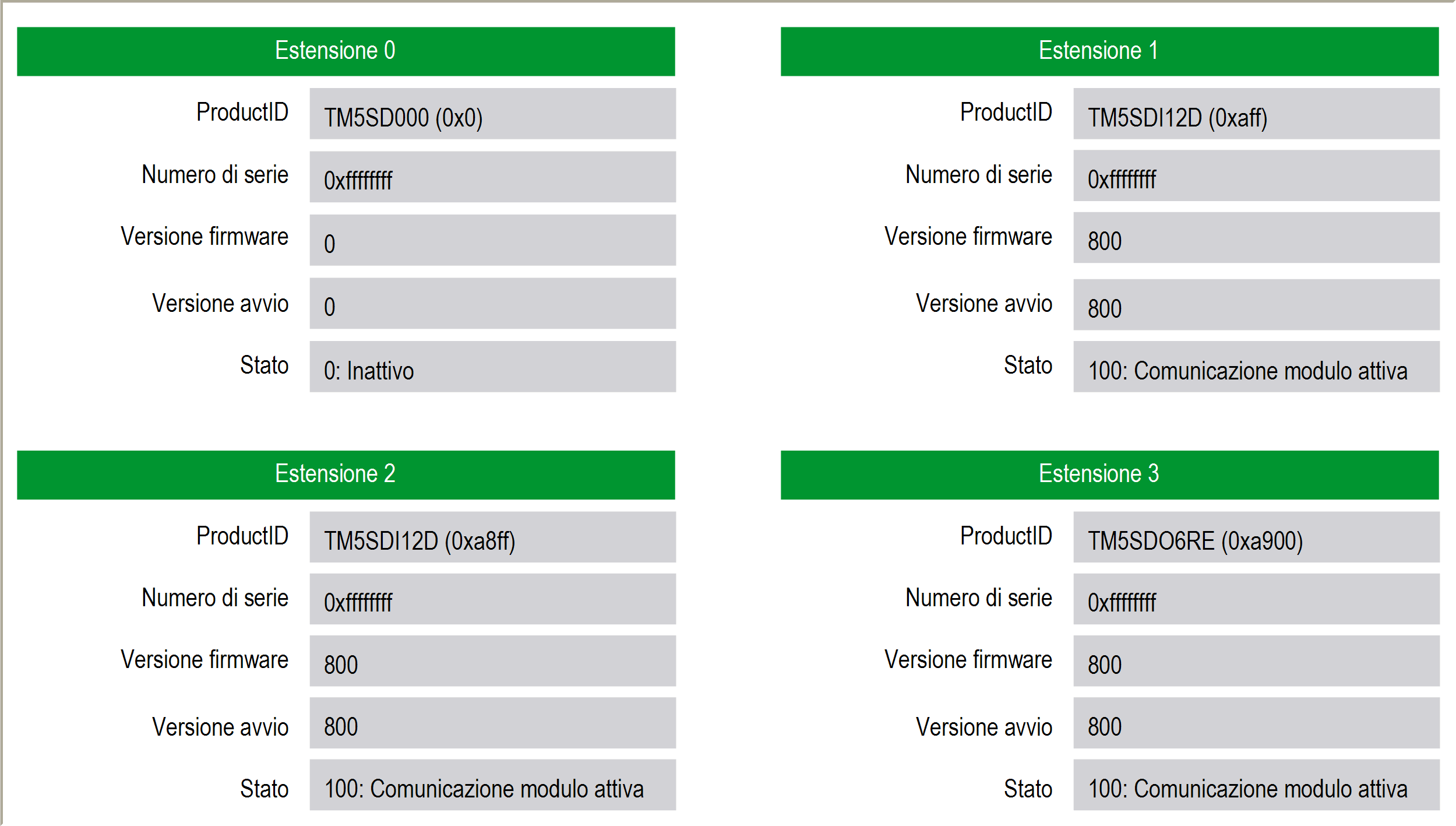Select the Estensione 1 header bar

pyautogui.click(x=1109, y=51)
